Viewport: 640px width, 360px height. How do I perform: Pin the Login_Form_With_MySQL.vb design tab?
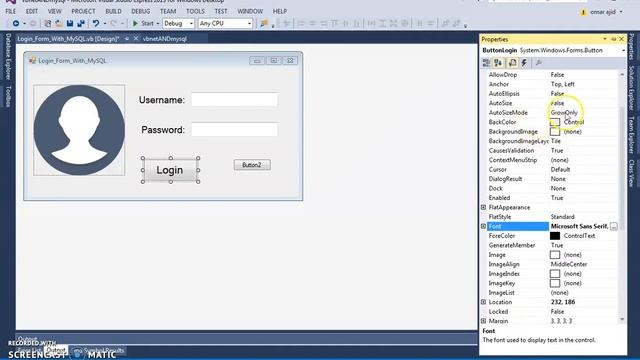click(127, 39)
